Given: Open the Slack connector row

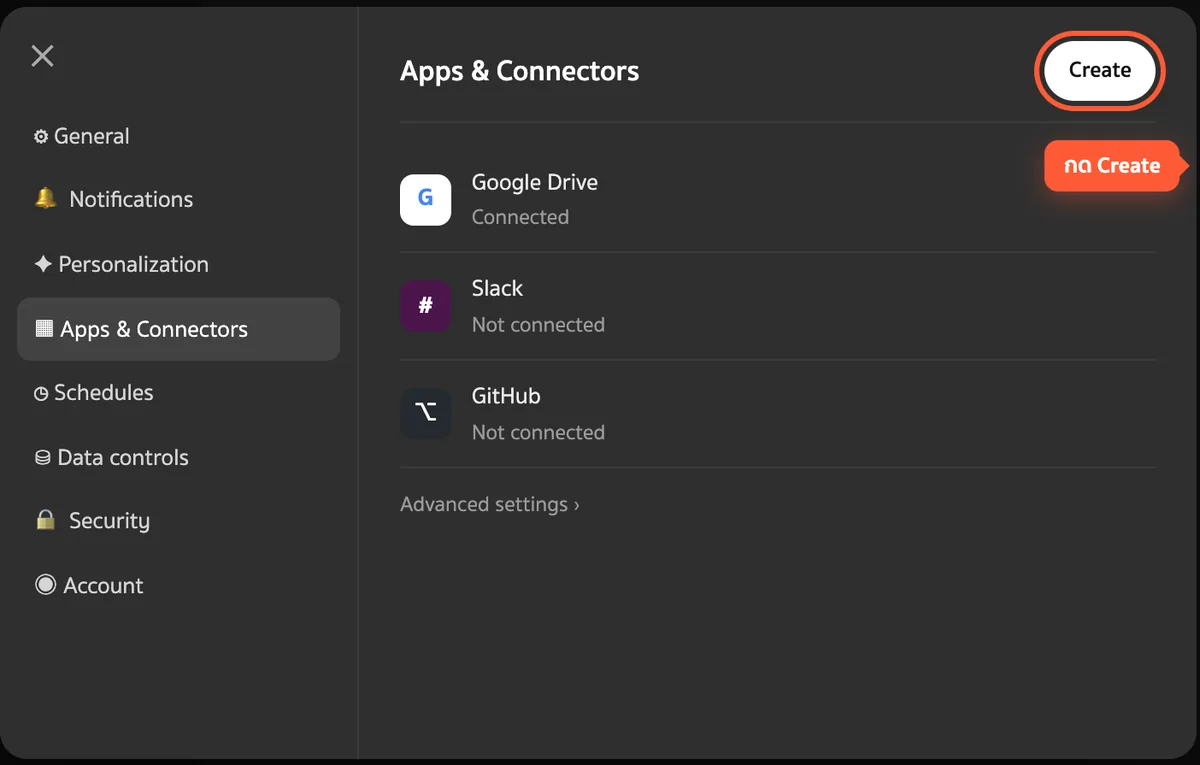Looking at the screenshot, I should click(x=778, y=306).
